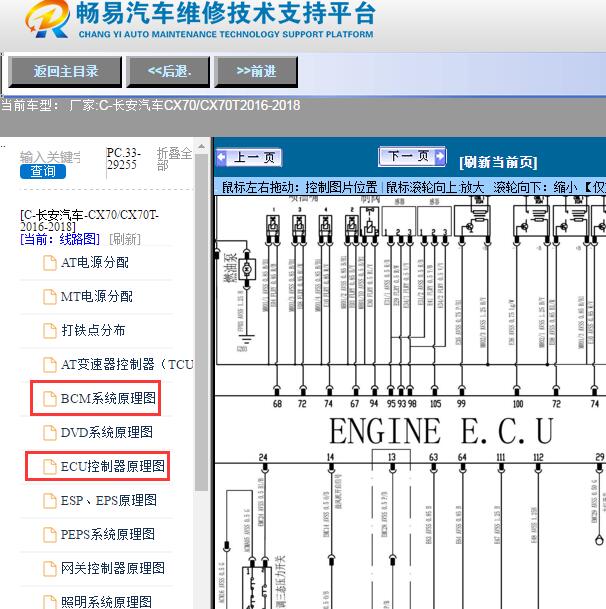Click file icon beside BCM系统原理图

point(49,399)
